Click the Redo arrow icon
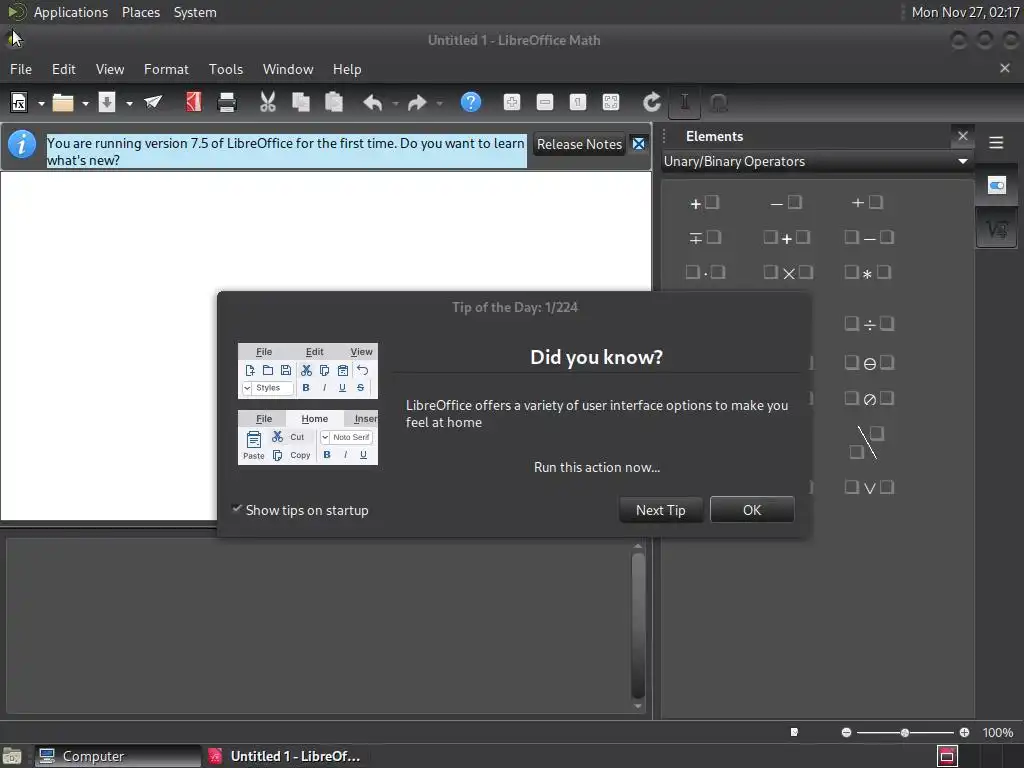 click(x=417, y=103)
